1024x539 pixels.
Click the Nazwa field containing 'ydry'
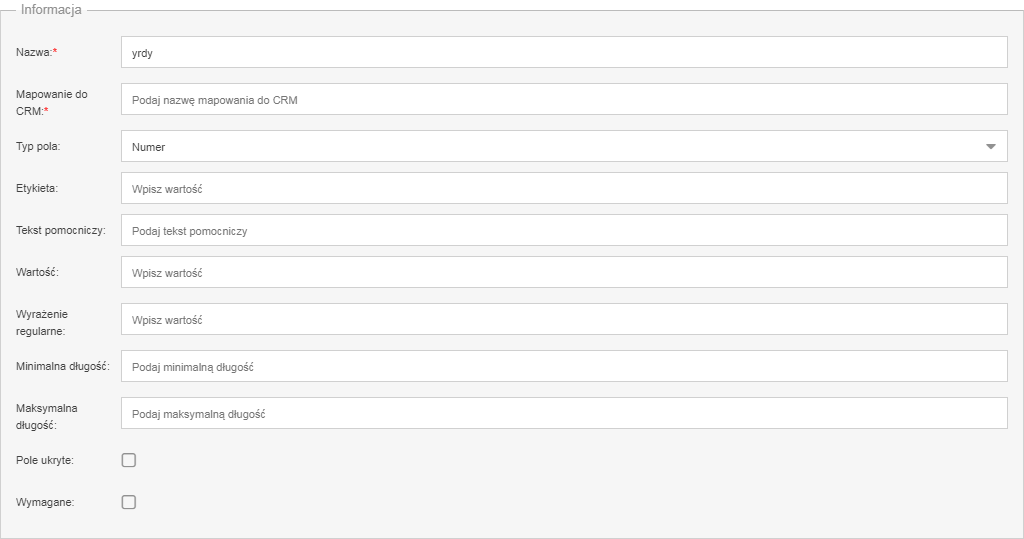tap(564, 52)
